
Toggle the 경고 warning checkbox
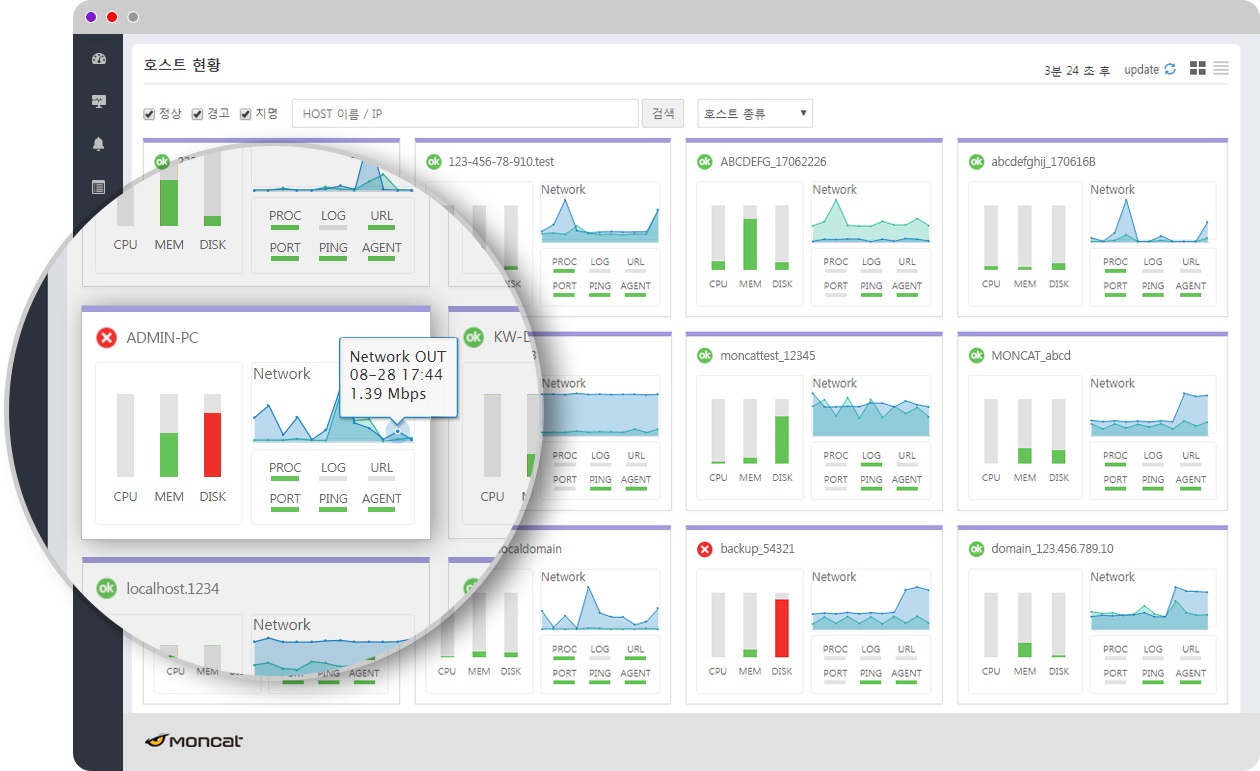197,114
